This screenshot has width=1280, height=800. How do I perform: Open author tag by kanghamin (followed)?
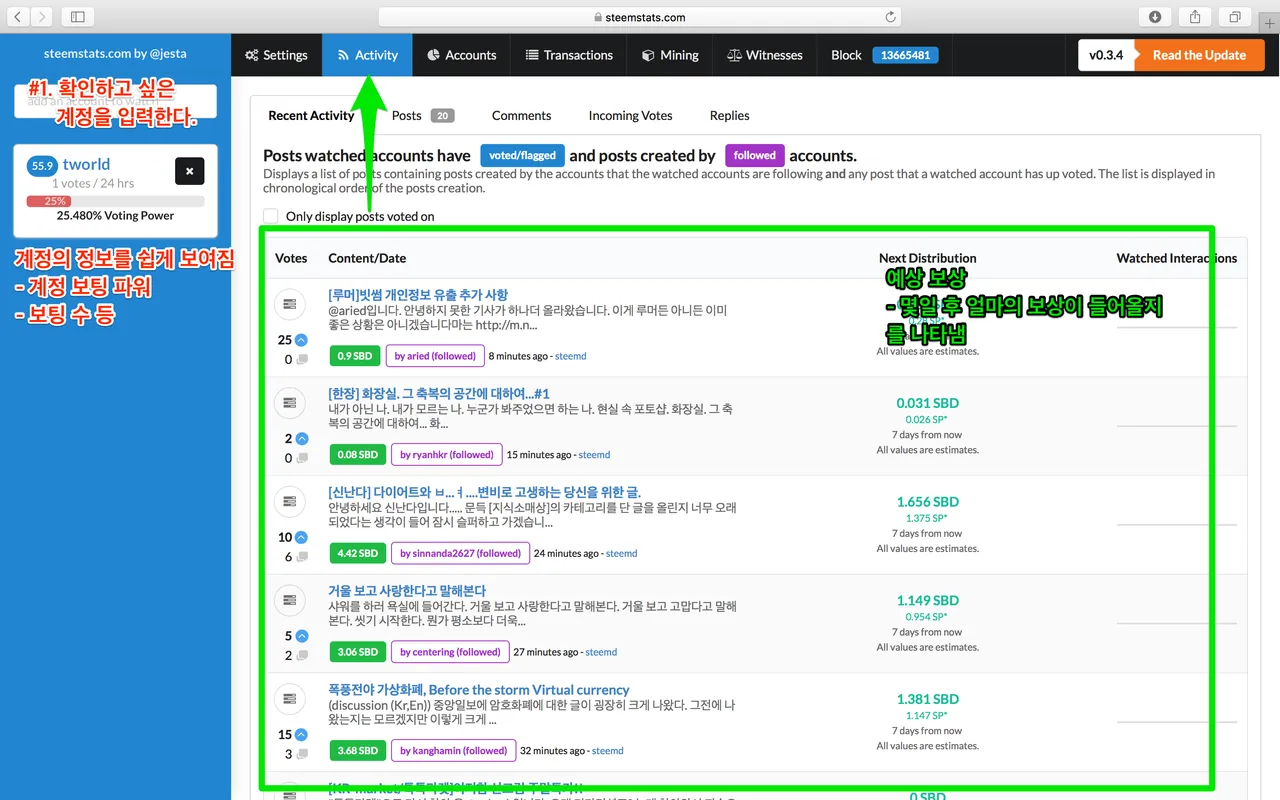453,751
